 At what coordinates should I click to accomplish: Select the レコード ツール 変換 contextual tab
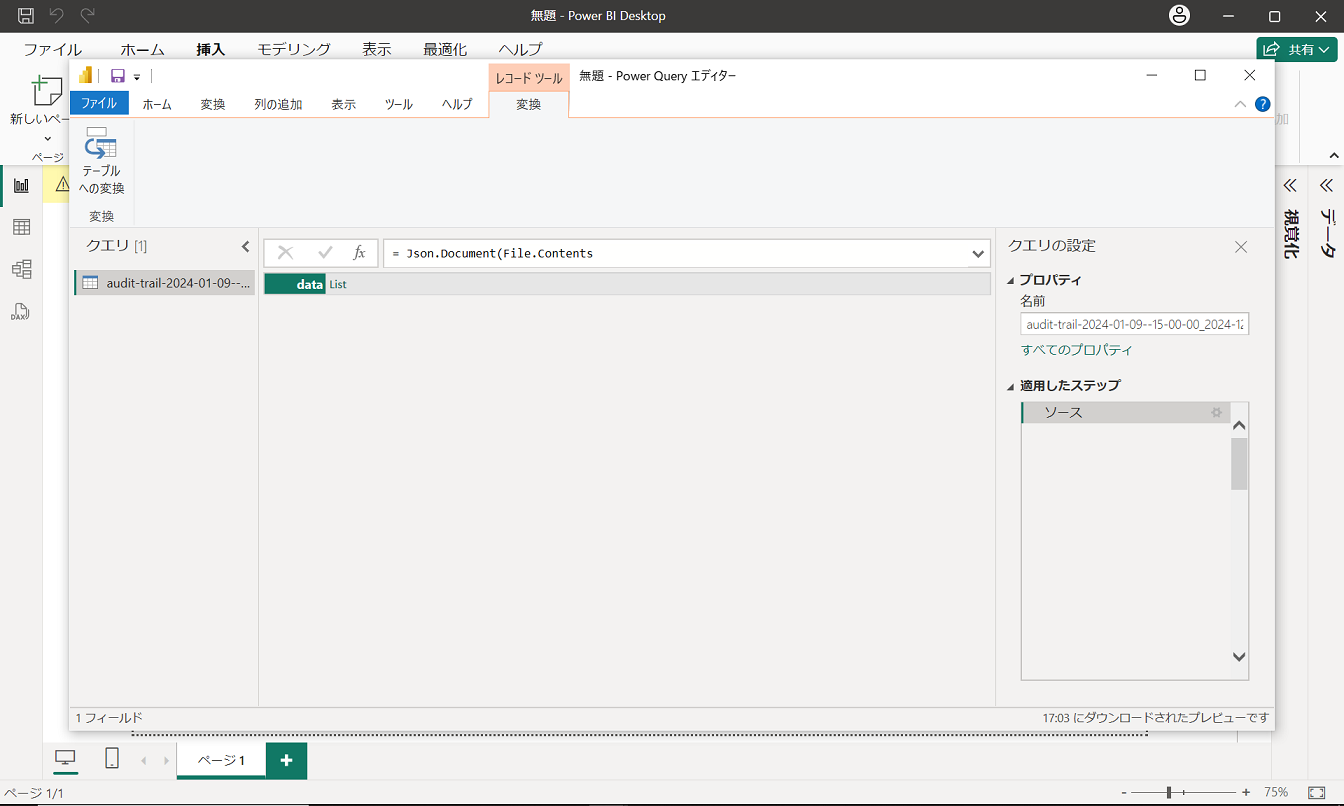(x=529, y=104)
